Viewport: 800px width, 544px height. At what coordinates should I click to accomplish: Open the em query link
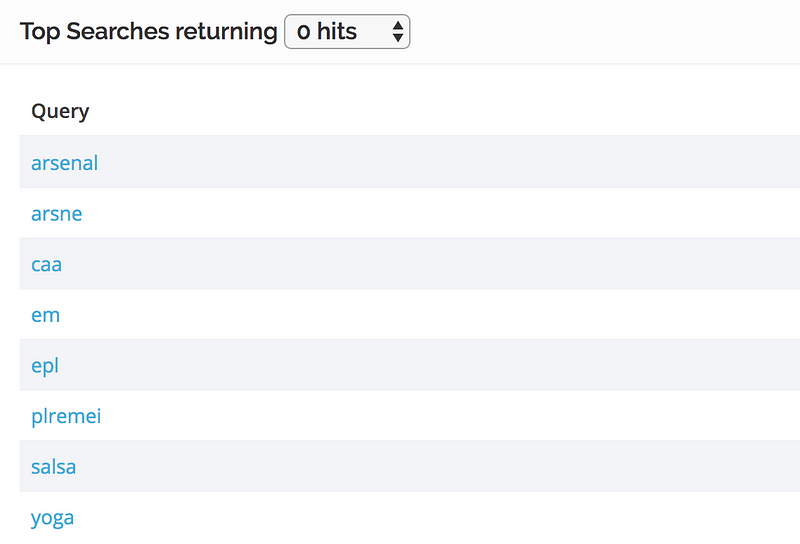click(x=45, y=315)
